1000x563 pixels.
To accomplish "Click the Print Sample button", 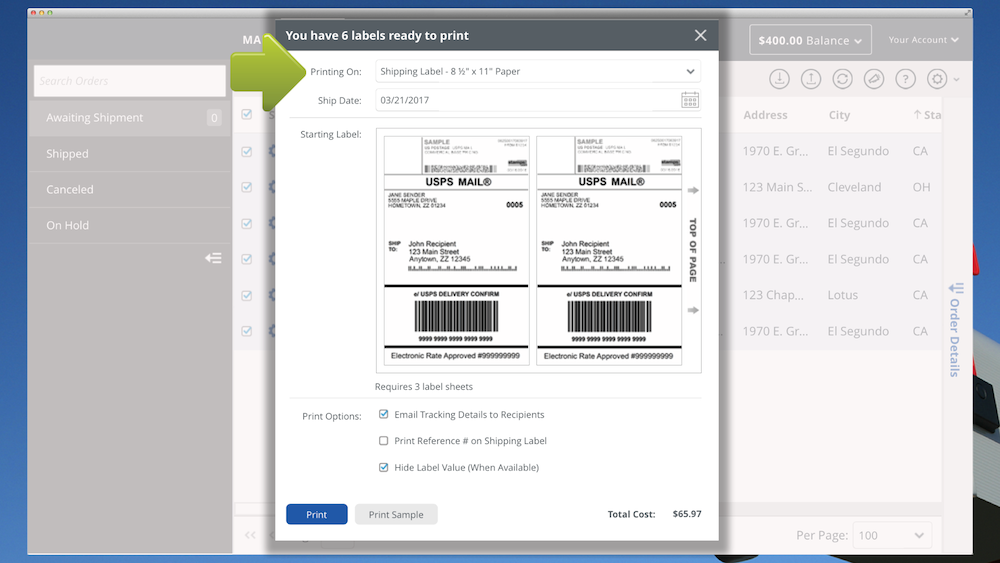I will pos(396,514).
